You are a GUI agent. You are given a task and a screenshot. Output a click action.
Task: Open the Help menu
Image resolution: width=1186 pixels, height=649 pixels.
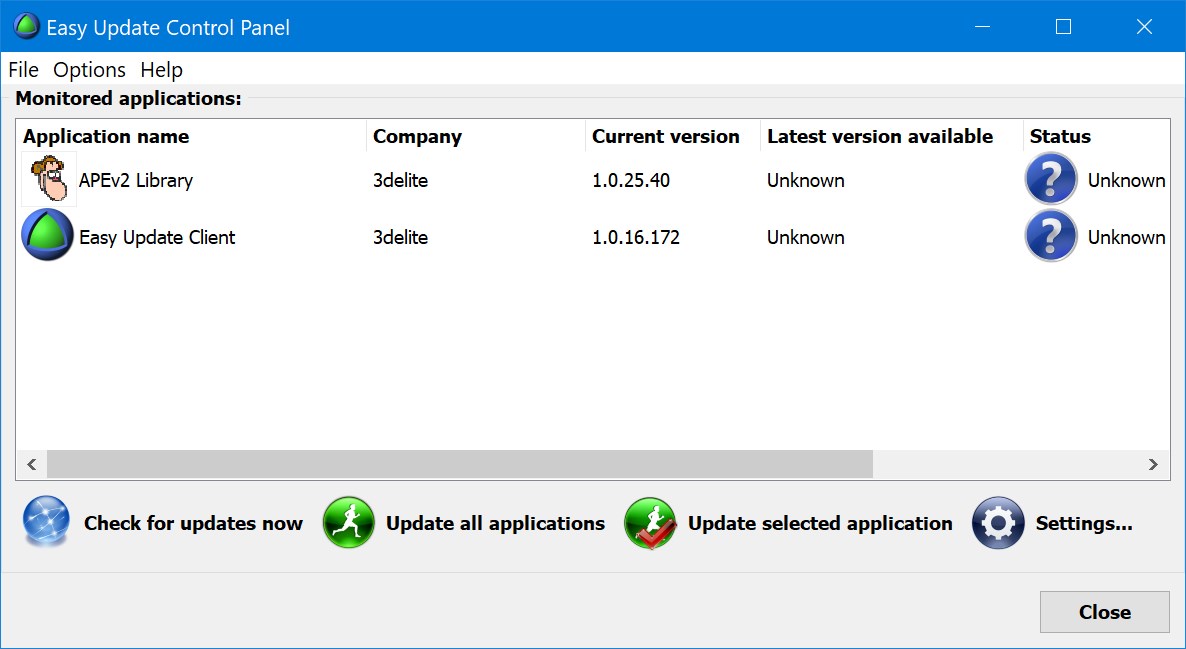coord(161,69)
